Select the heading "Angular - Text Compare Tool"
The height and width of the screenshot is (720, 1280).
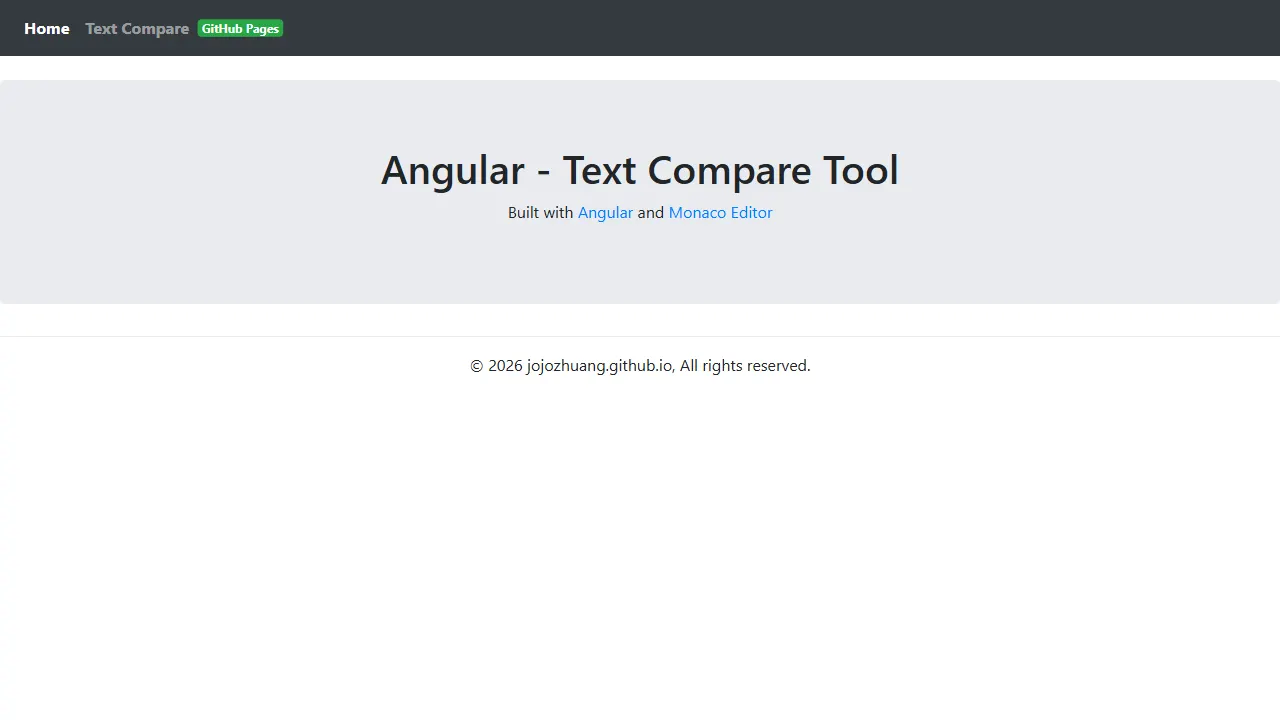[640, 170]
